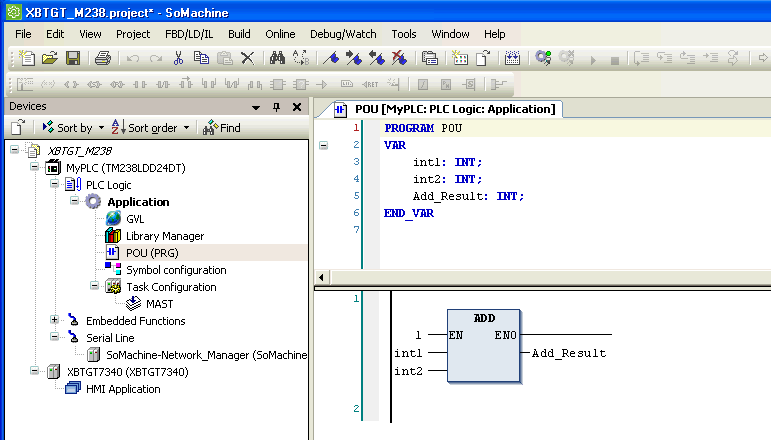Click the Next bookmark icon

point(354,58)
